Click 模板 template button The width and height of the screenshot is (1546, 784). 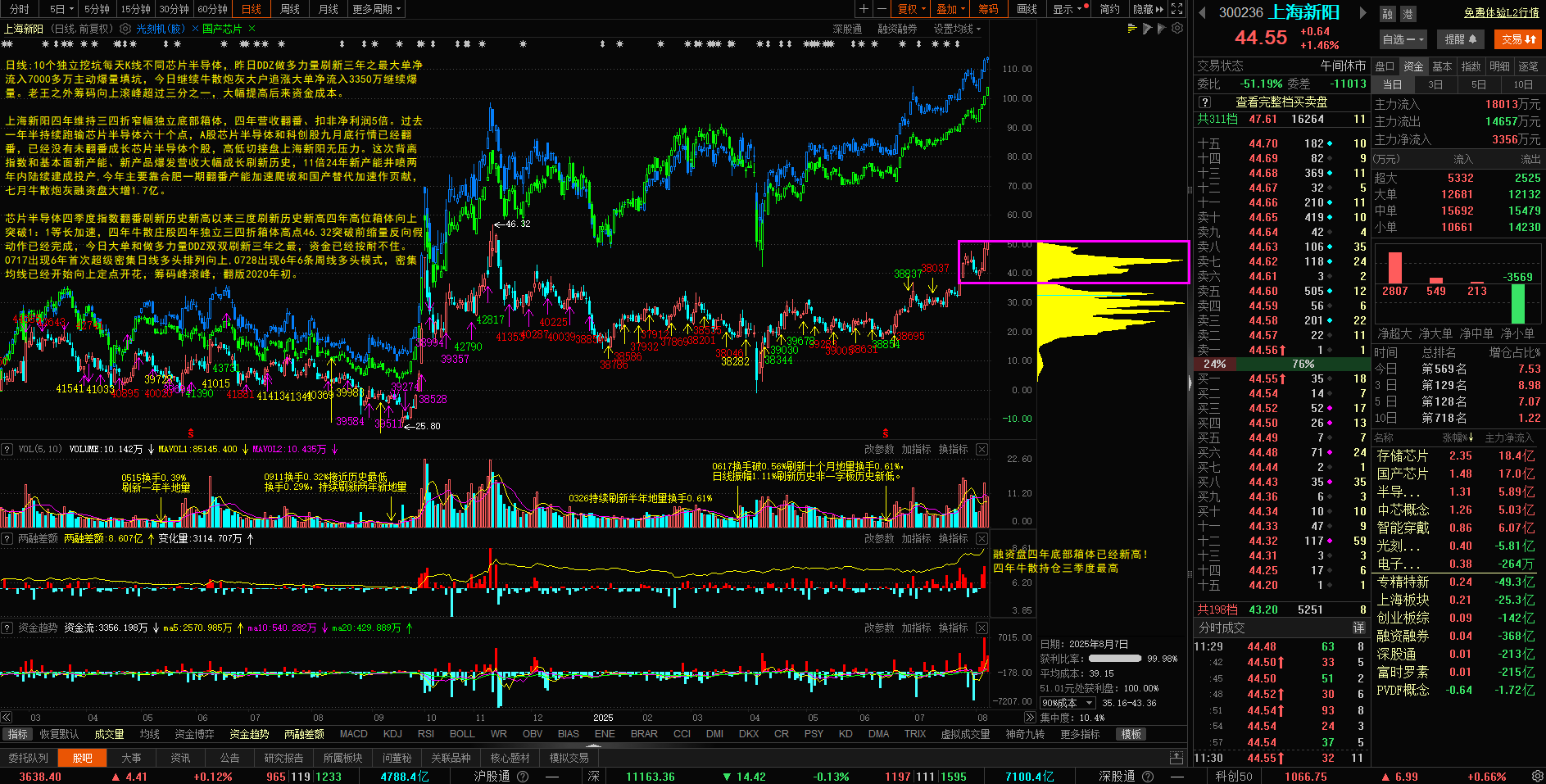[1131, 734]
